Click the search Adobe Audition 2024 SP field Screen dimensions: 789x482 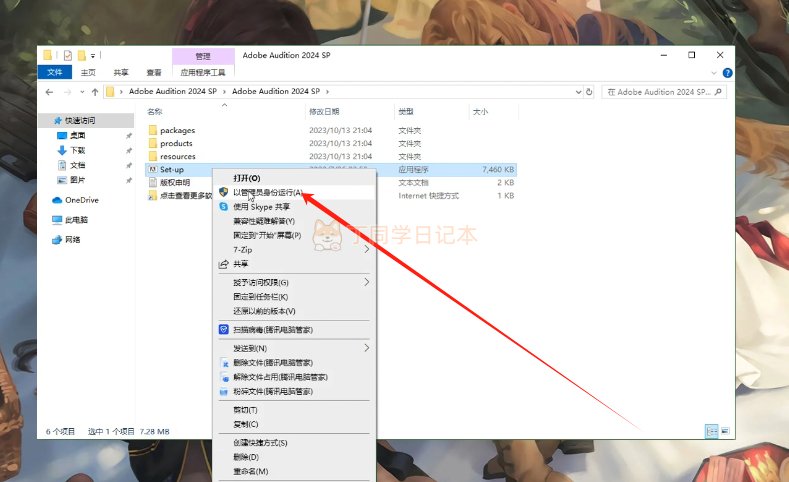(x=664, y=92)
